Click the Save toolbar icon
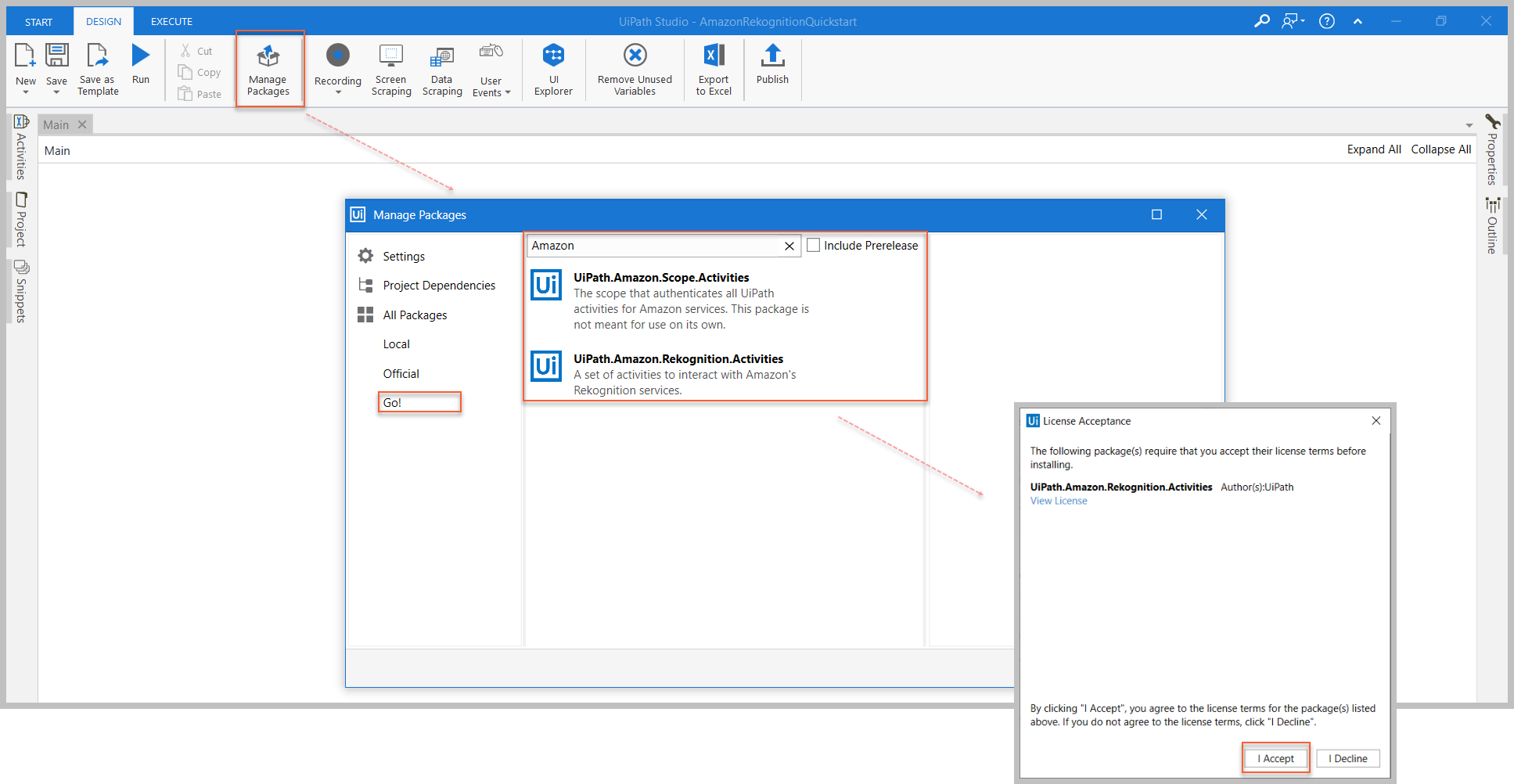 point(56,56)
